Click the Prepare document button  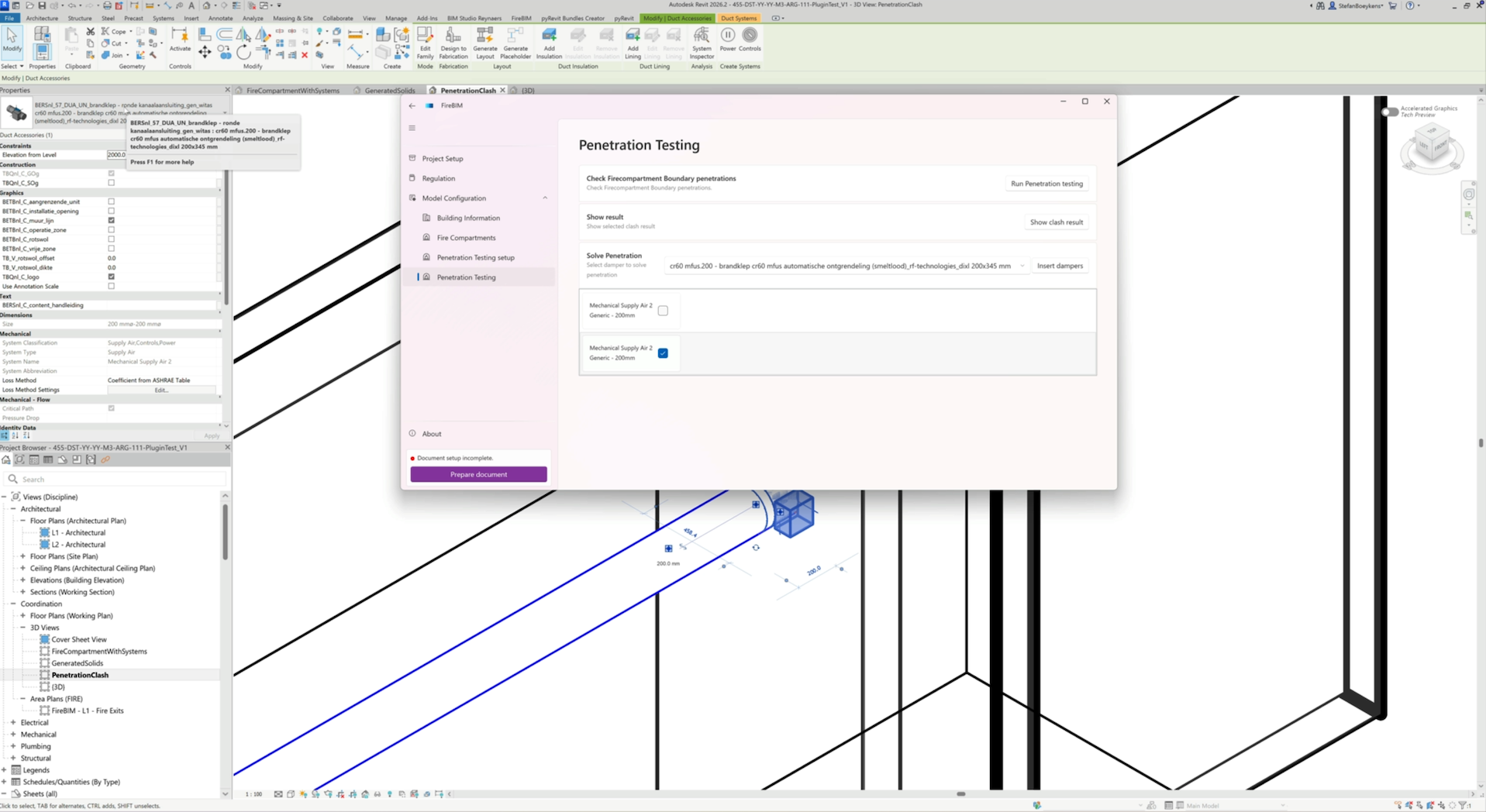tap(478, 474)
